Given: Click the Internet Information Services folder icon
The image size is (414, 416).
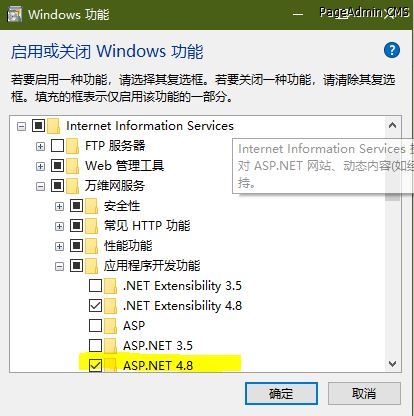Looking at the screenshot, I should coord(54,126).
